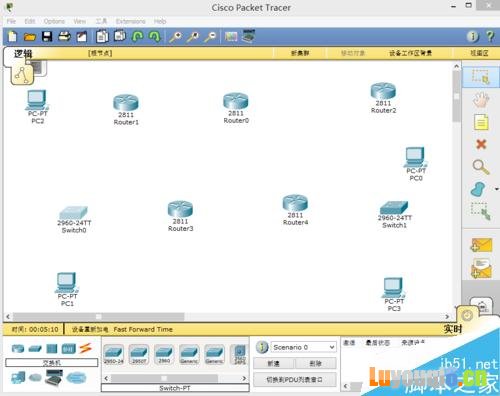Add simple PDU envelope icon

(481, 245)
